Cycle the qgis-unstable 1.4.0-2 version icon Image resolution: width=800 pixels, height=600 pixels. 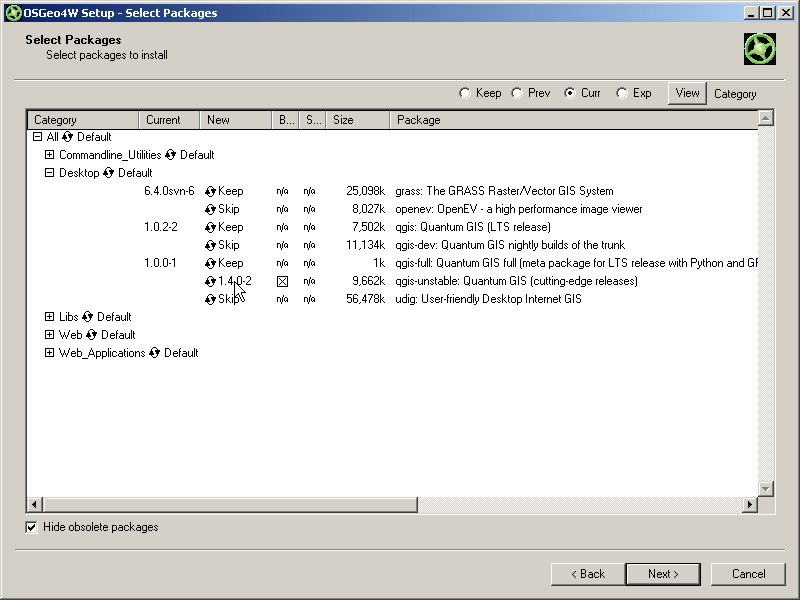(x=210, y=281)
